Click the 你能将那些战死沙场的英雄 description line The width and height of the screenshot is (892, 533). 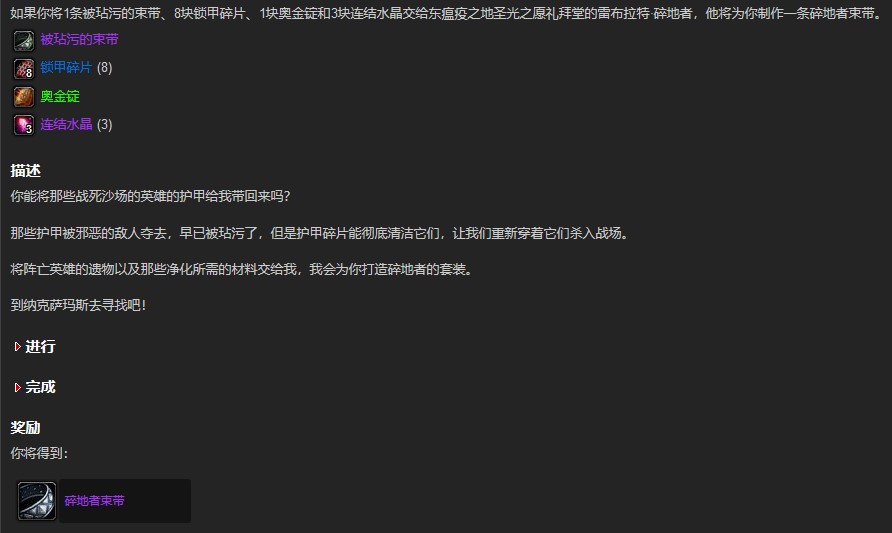151,196
